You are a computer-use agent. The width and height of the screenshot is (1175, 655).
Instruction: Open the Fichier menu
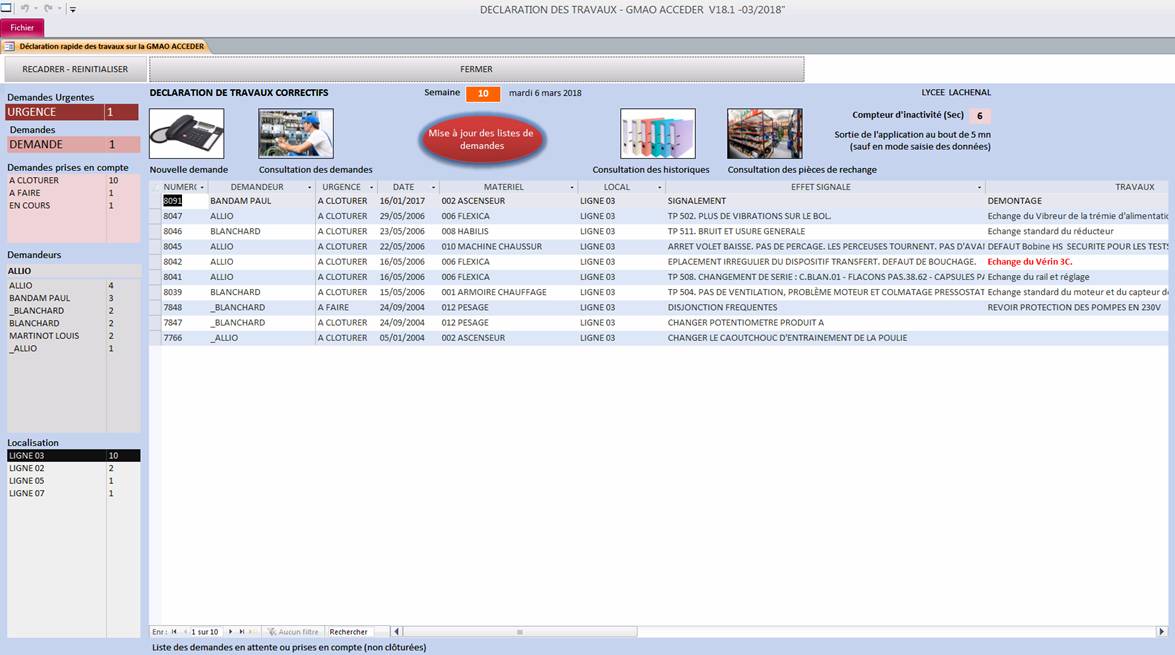[22, 28]
